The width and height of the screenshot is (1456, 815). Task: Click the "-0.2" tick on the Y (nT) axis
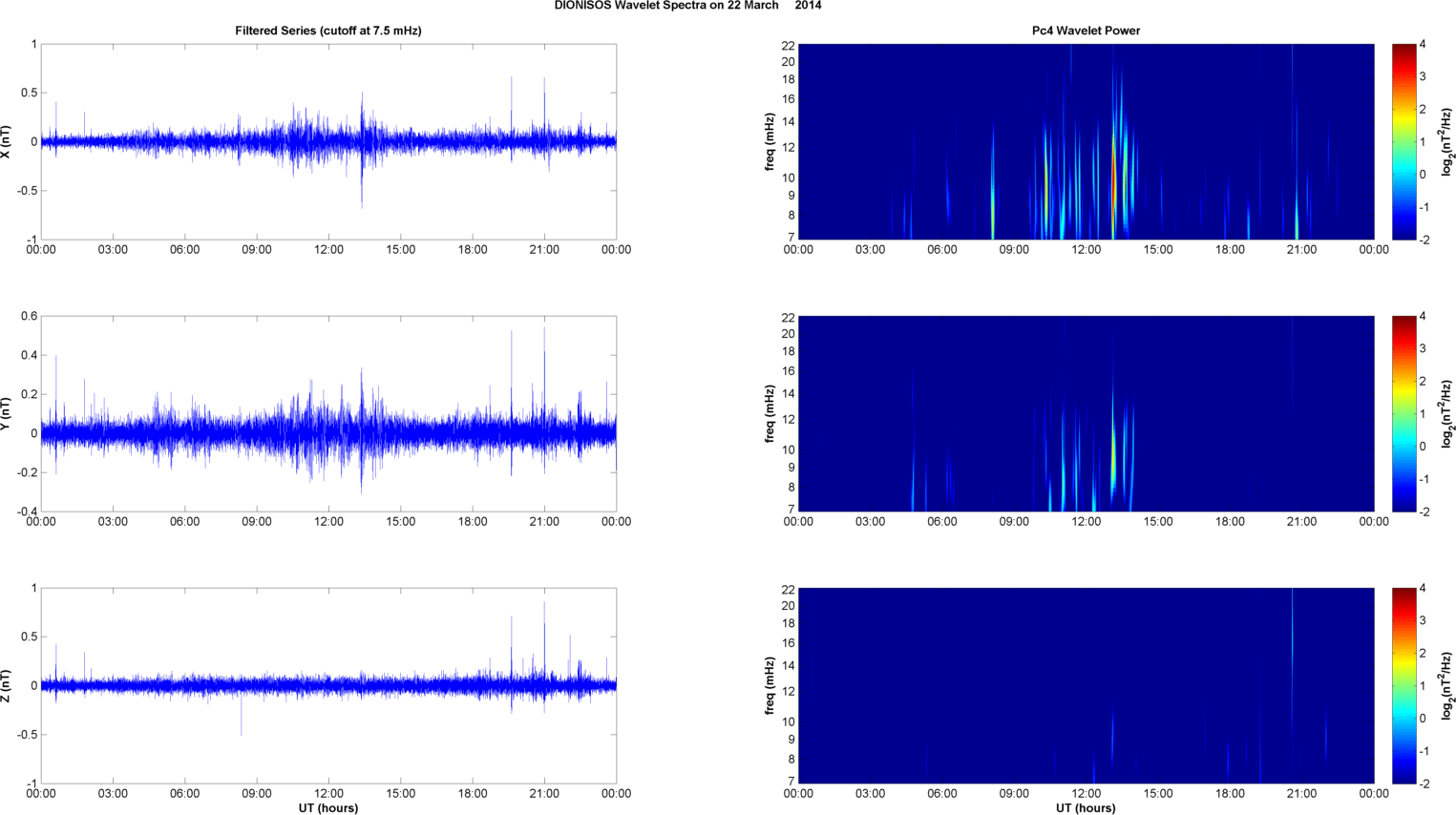click(x=26, y=472)
